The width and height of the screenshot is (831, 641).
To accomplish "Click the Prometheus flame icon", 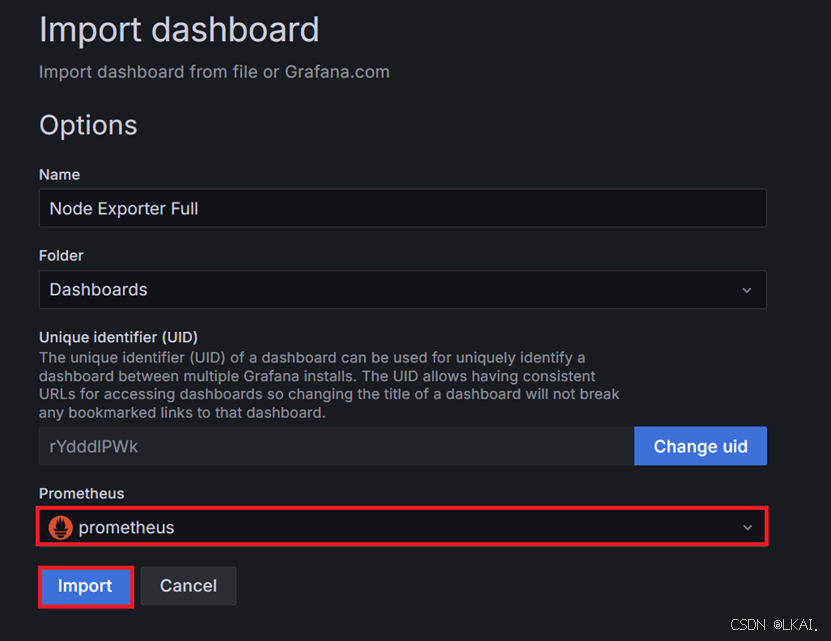I will tap(60, 528).
